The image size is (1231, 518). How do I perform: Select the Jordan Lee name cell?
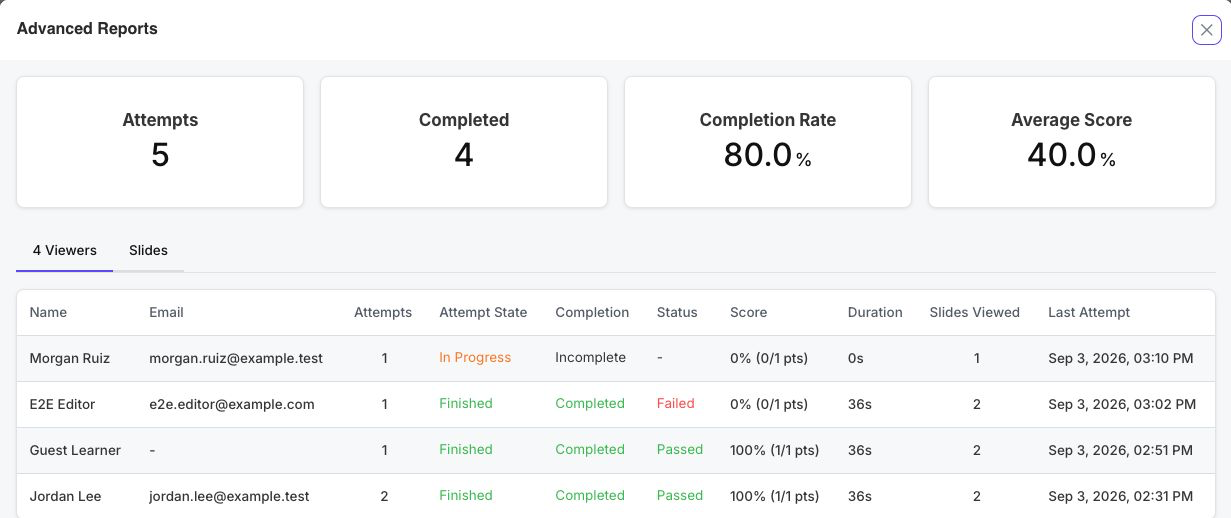click(65, 496)
